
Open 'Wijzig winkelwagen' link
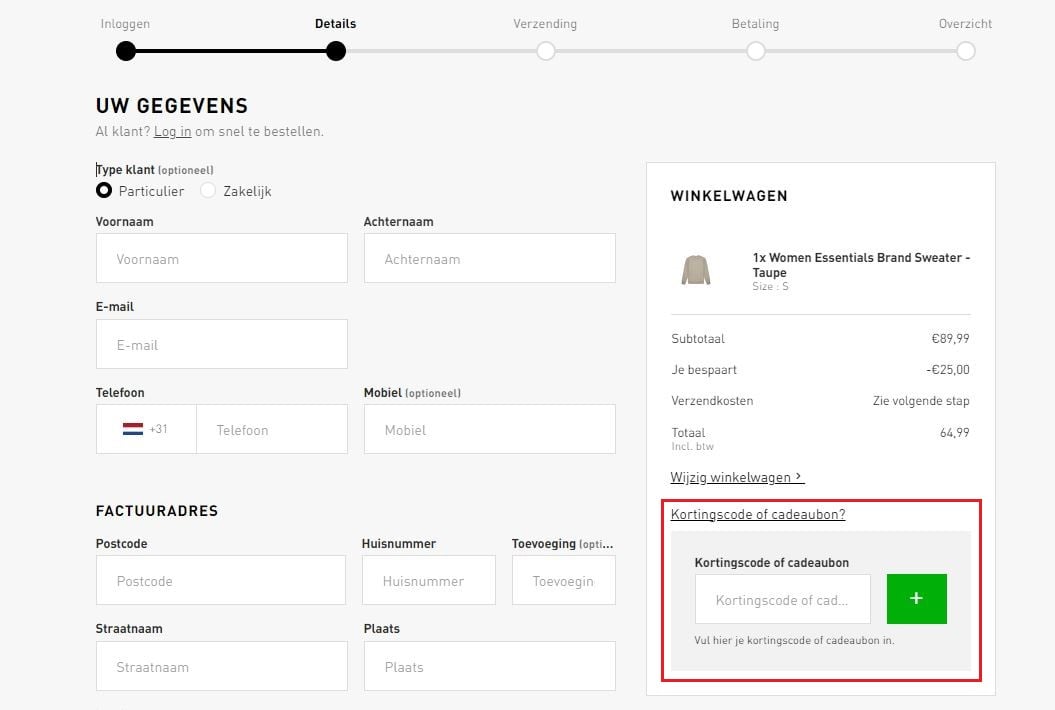(737, 478)
